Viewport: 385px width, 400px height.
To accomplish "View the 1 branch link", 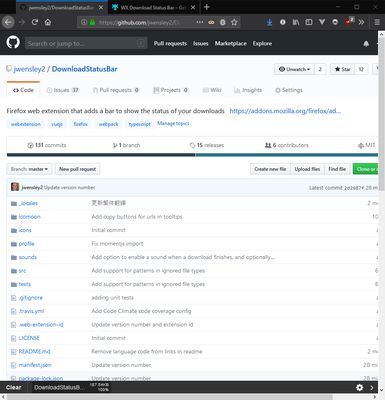I will coord(126,145).
